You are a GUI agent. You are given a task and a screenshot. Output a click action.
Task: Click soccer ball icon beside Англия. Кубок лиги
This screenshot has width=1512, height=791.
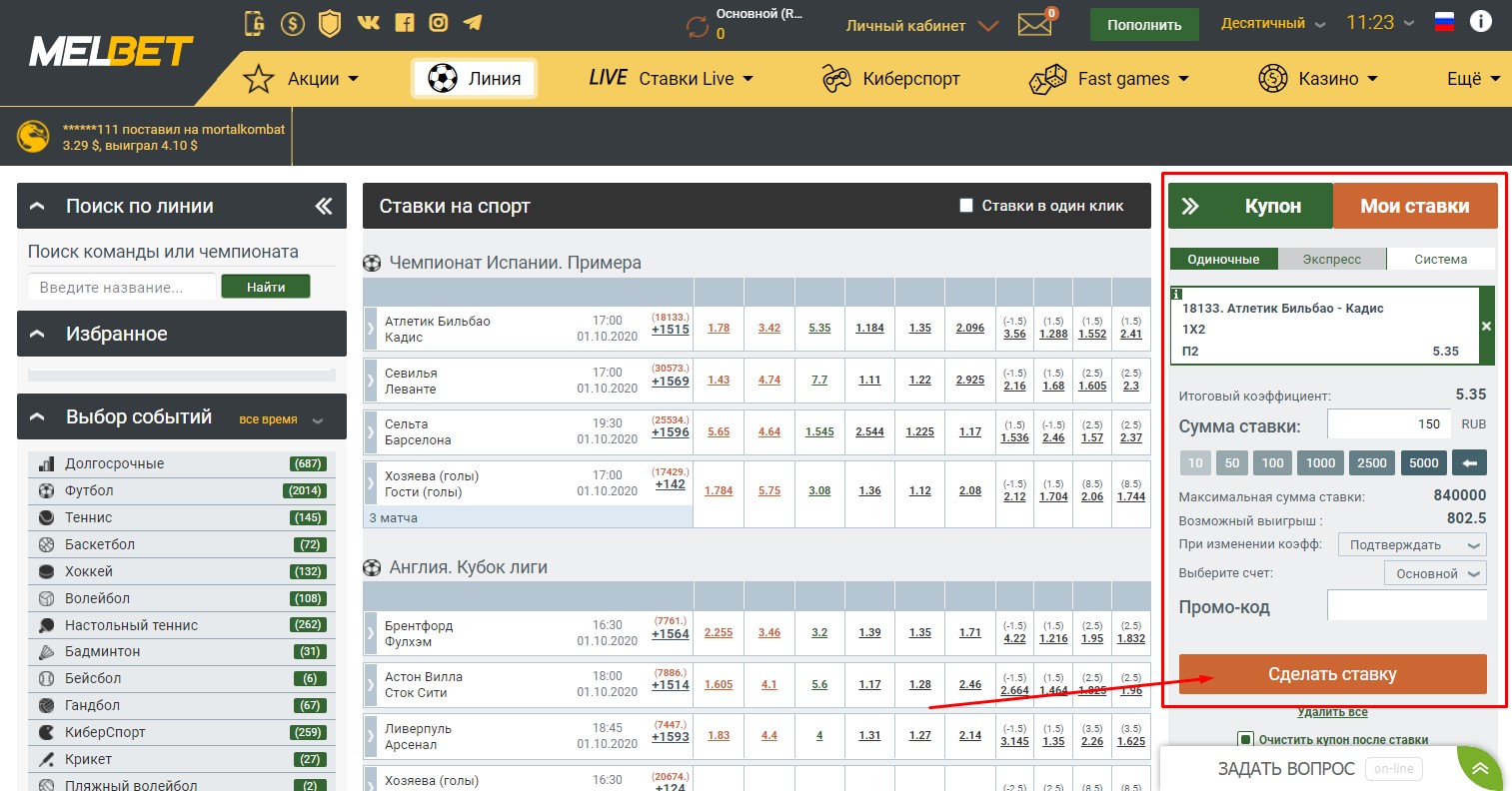(372, 567)
